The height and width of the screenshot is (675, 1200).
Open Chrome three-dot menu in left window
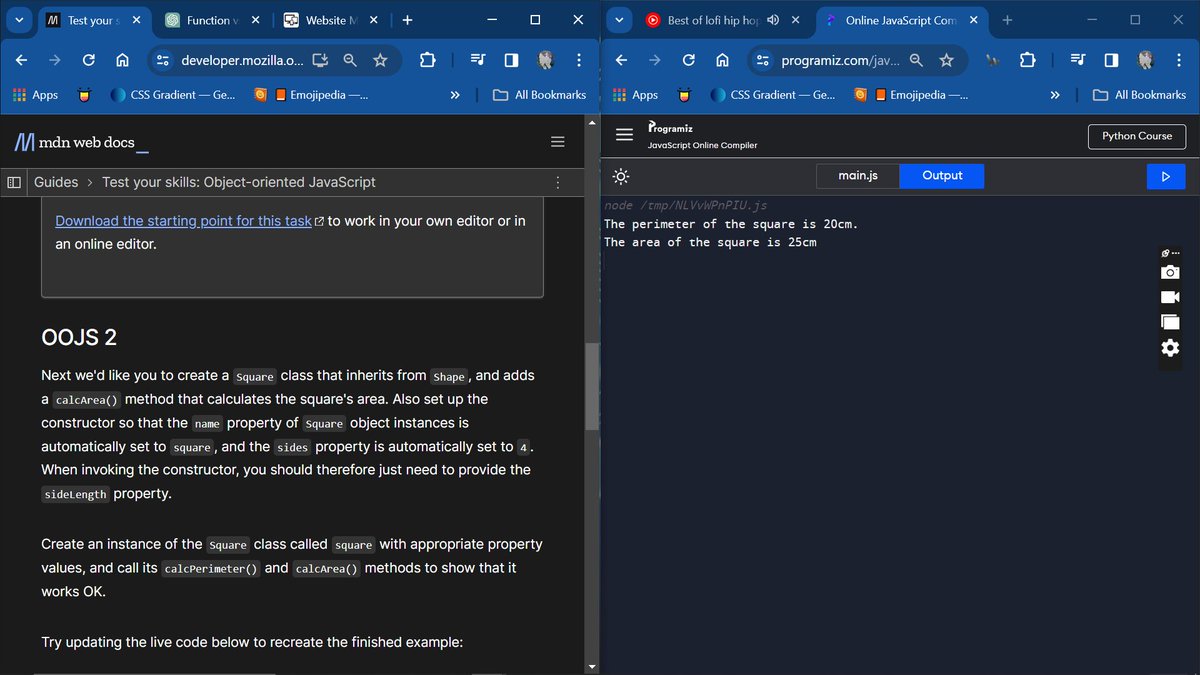tap(579, 60)
